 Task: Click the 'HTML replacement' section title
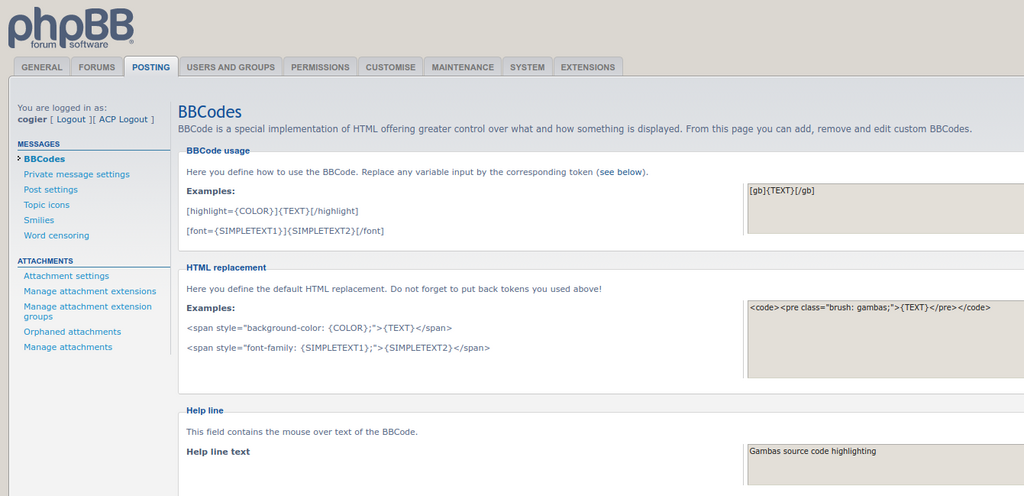pyautogui.click(x=226, y=268)
